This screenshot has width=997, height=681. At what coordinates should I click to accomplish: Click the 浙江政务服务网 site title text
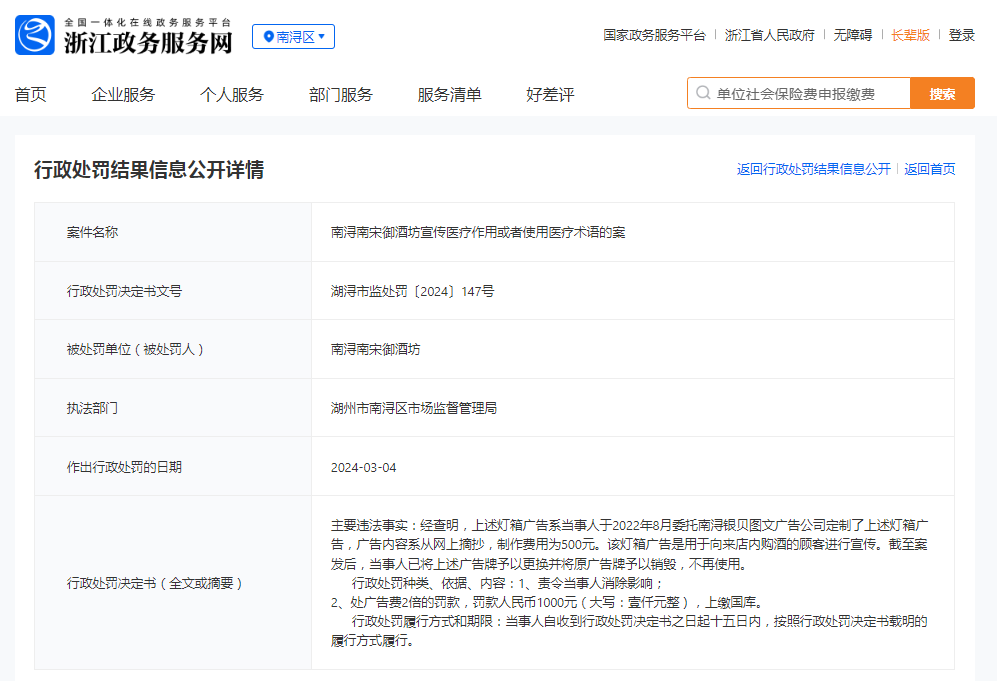pos(148,43)
